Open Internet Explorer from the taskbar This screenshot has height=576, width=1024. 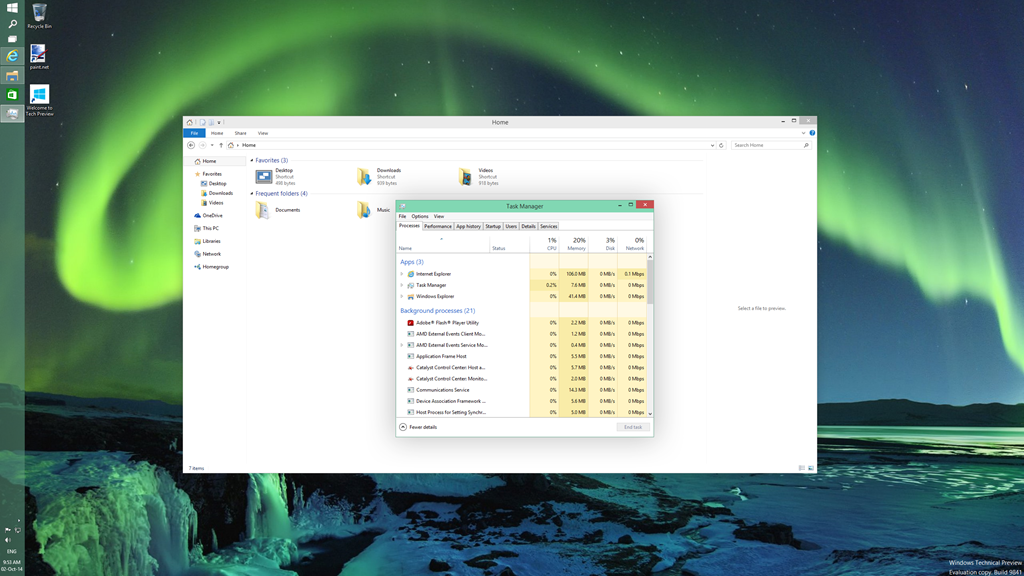tap(12, 57)
